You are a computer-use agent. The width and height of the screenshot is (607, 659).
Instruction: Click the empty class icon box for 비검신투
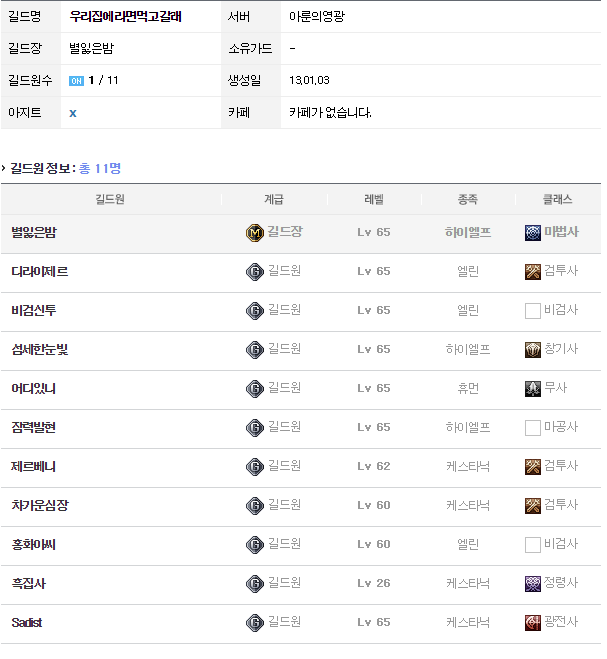pos(533,310)
